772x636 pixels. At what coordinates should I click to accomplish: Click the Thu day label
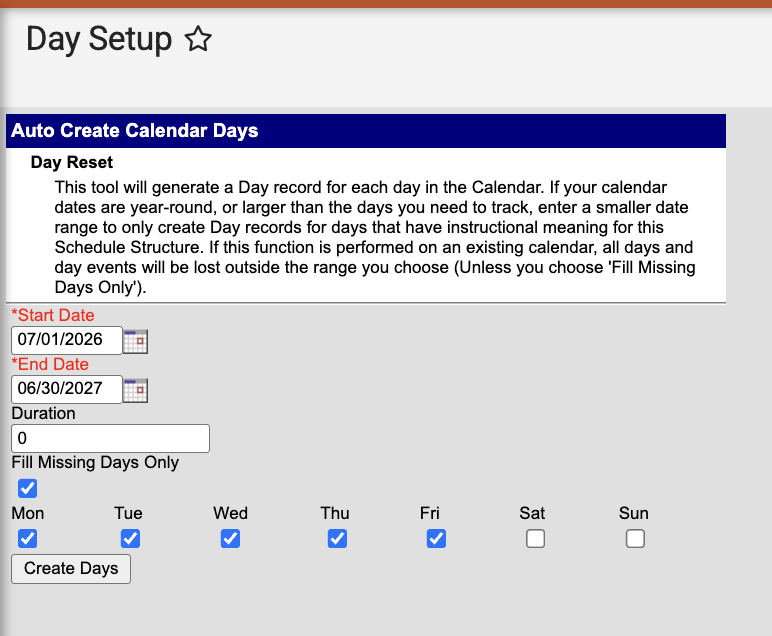click(335, 513)
